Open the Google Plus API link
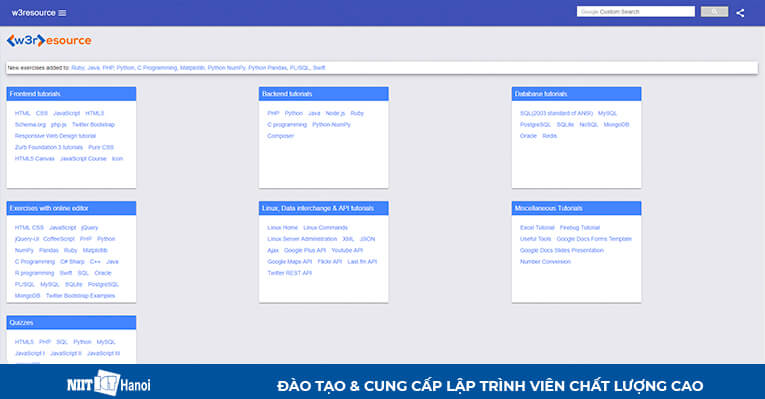This screenshot has height=399, width=765. click(x=305, y=250)
